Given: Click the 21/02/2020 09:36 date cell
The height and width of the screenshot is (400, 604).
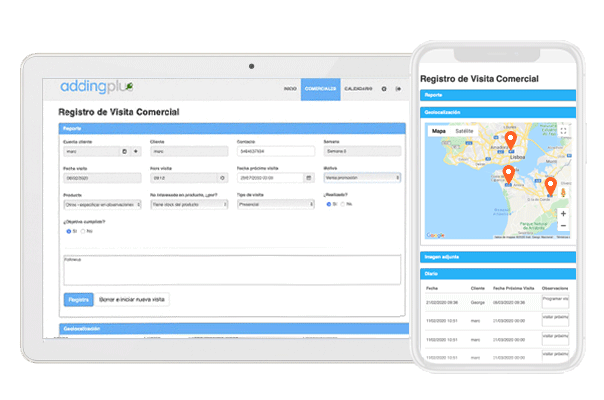Looking at the screenshot, I should point(442,303).
